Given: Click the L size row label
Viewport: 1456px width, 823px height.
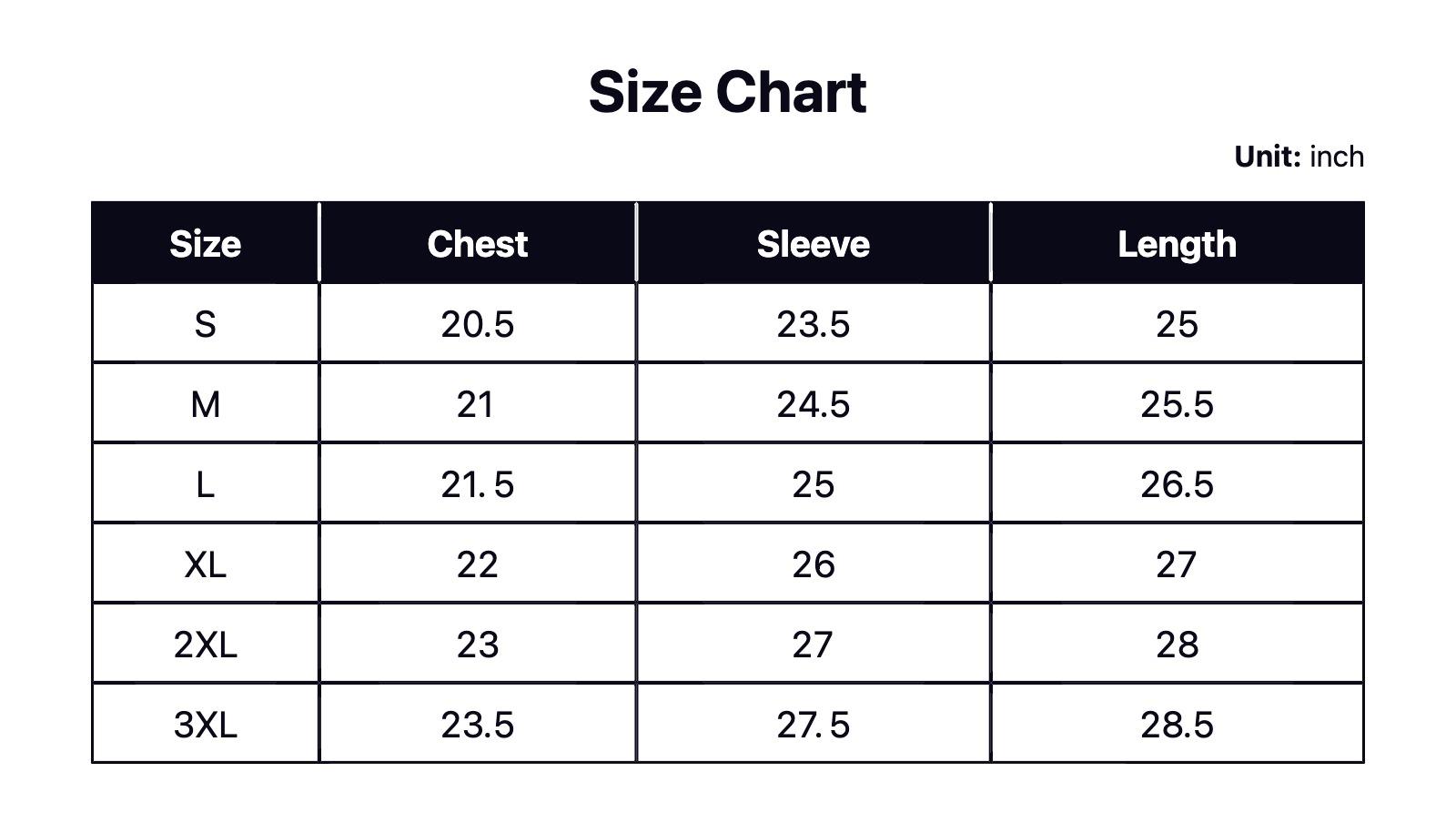Looking at the screenshot, I should (x=206, y=484).
